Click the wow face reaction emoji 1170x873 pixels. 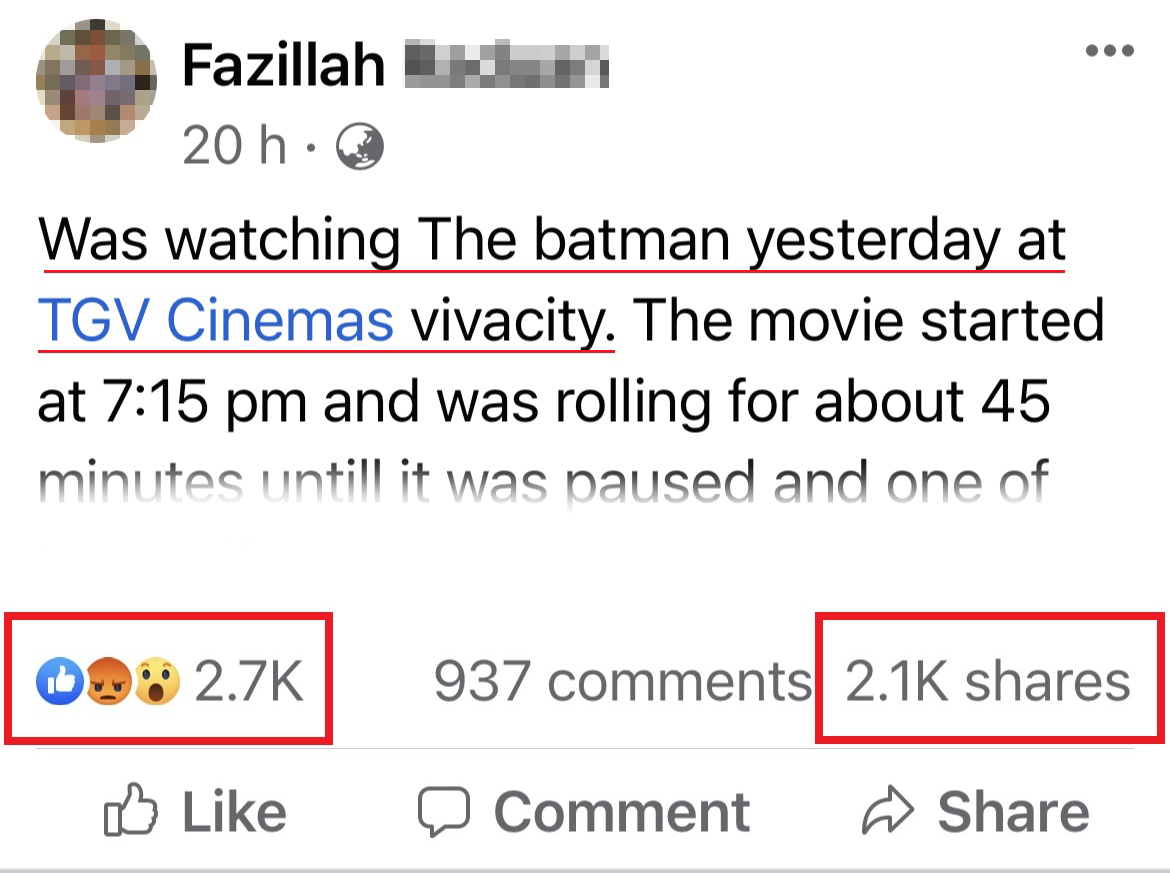156,682
